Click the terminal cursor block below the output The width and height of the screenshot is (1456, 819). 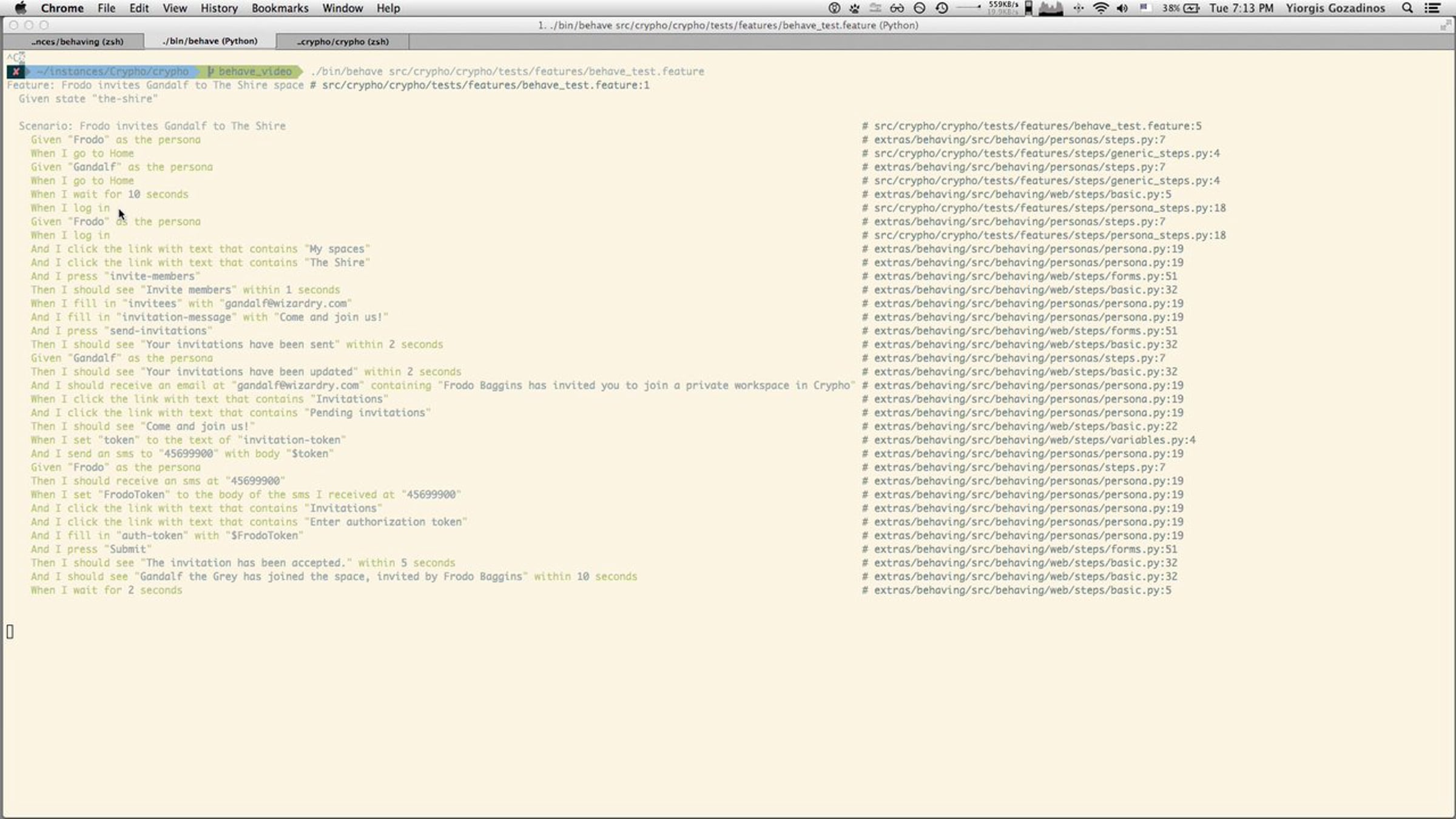(10, 632)
